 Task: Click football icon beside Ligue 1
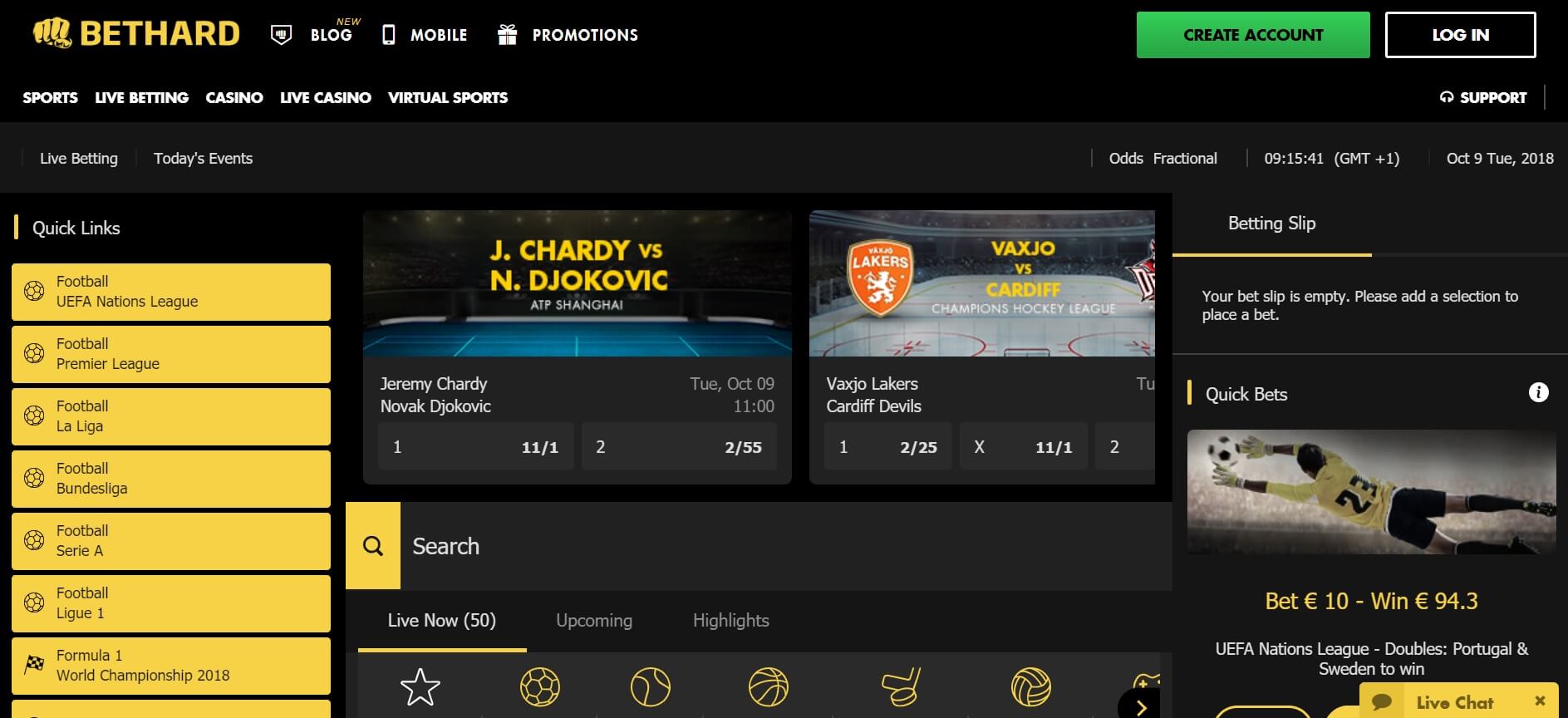point(34,602)
